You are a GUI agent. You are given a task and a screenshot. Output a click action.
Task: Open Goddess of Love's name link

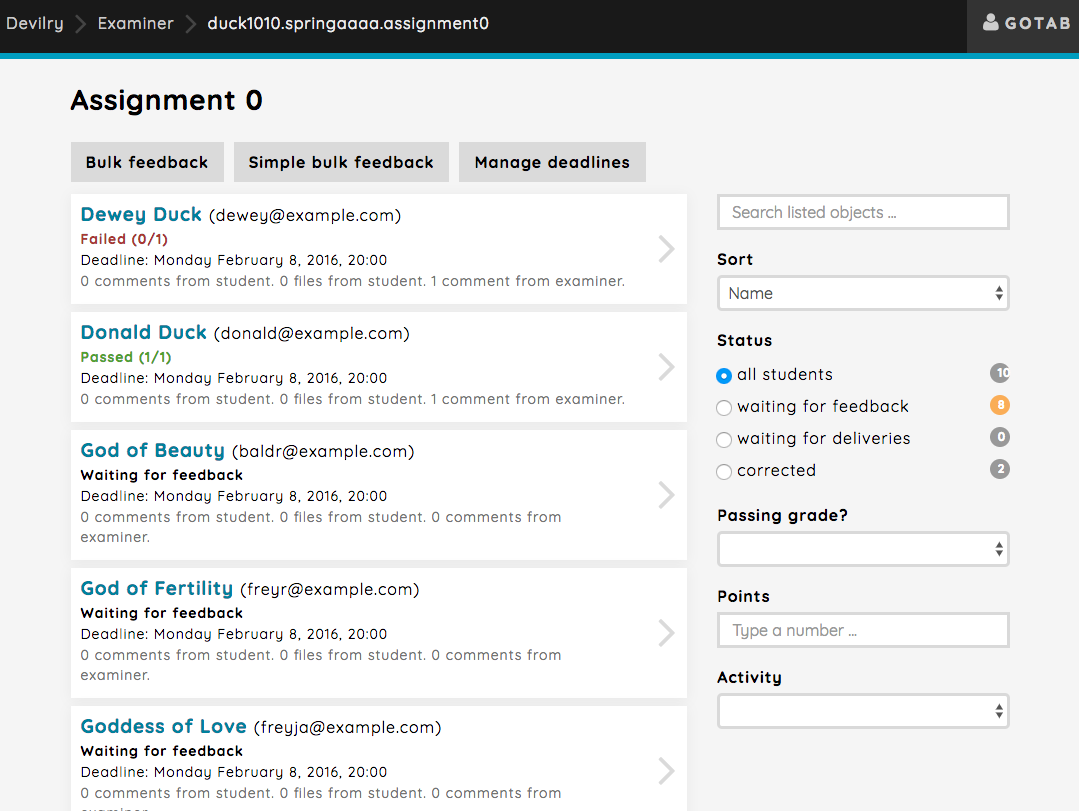coord(163,726)
